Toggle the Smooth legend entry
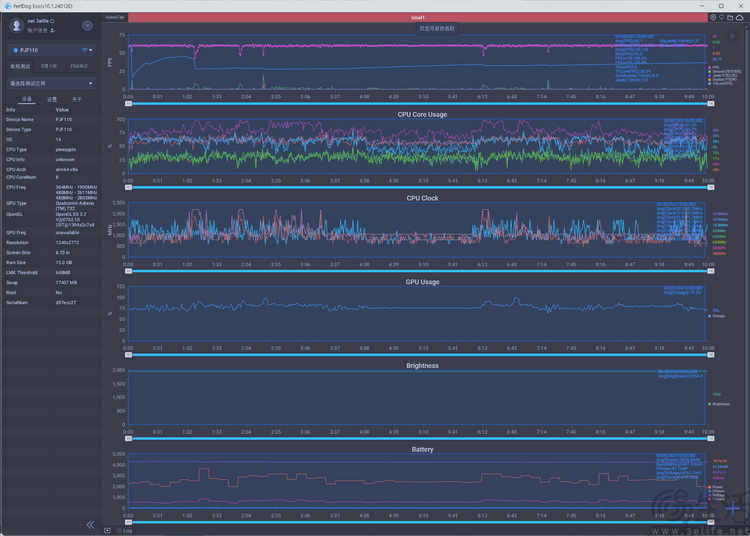The image size is (750, 536). [x=725, y=71]
